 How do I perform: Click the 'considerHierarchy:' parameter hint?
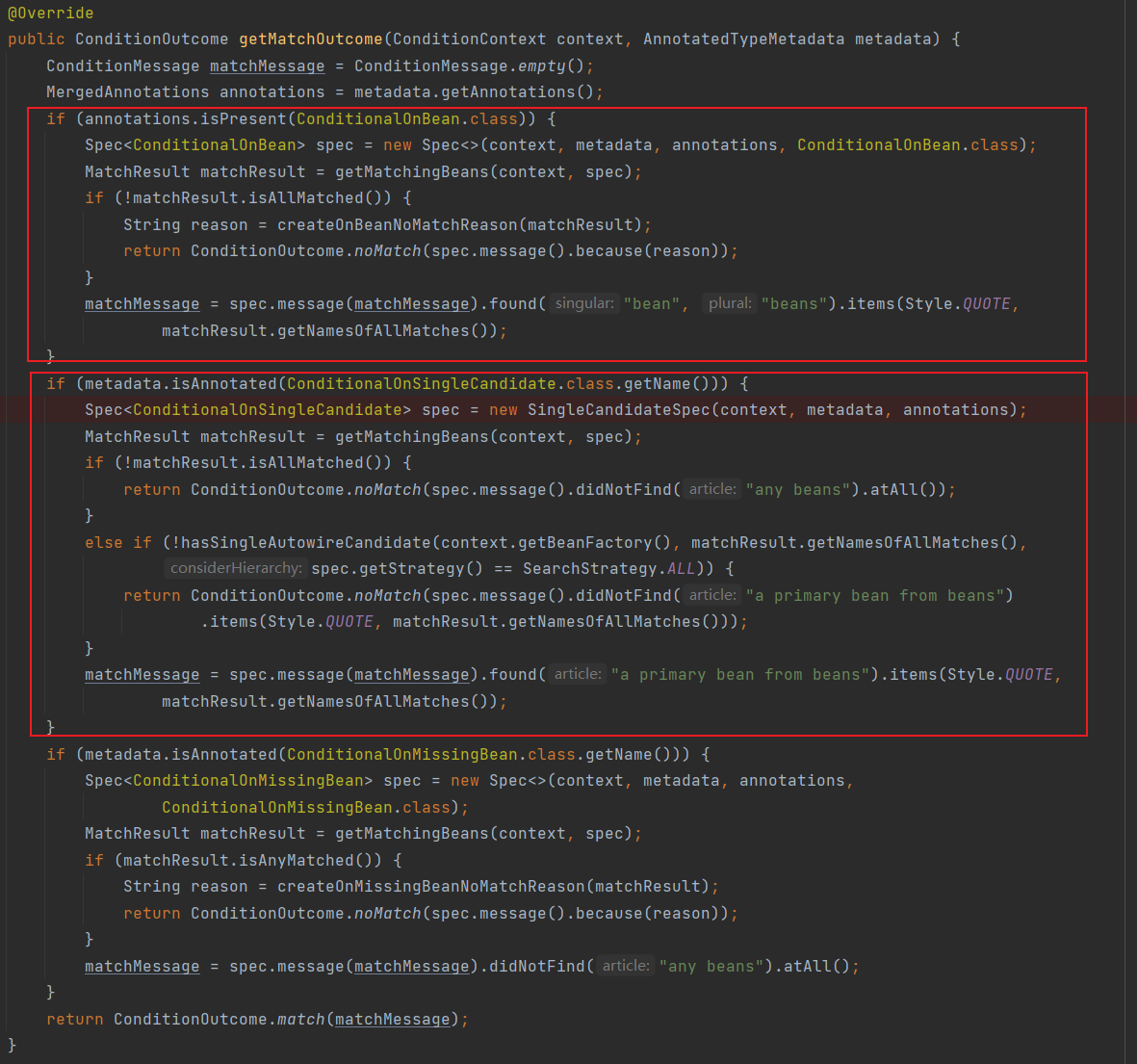pyautogui.click(x=236, y=568)
